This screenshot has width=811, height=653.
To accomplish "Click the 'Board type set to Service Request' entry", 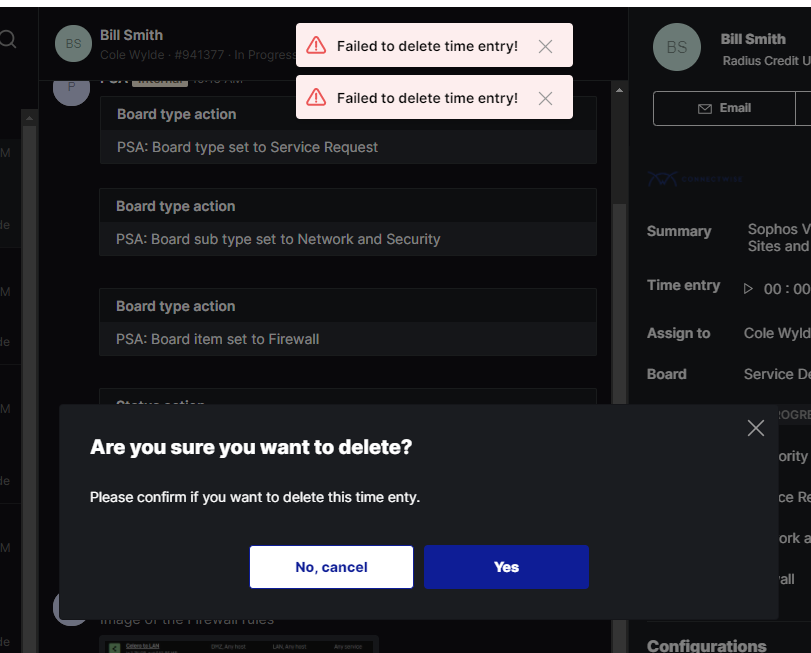I will [x=247, y=147].
